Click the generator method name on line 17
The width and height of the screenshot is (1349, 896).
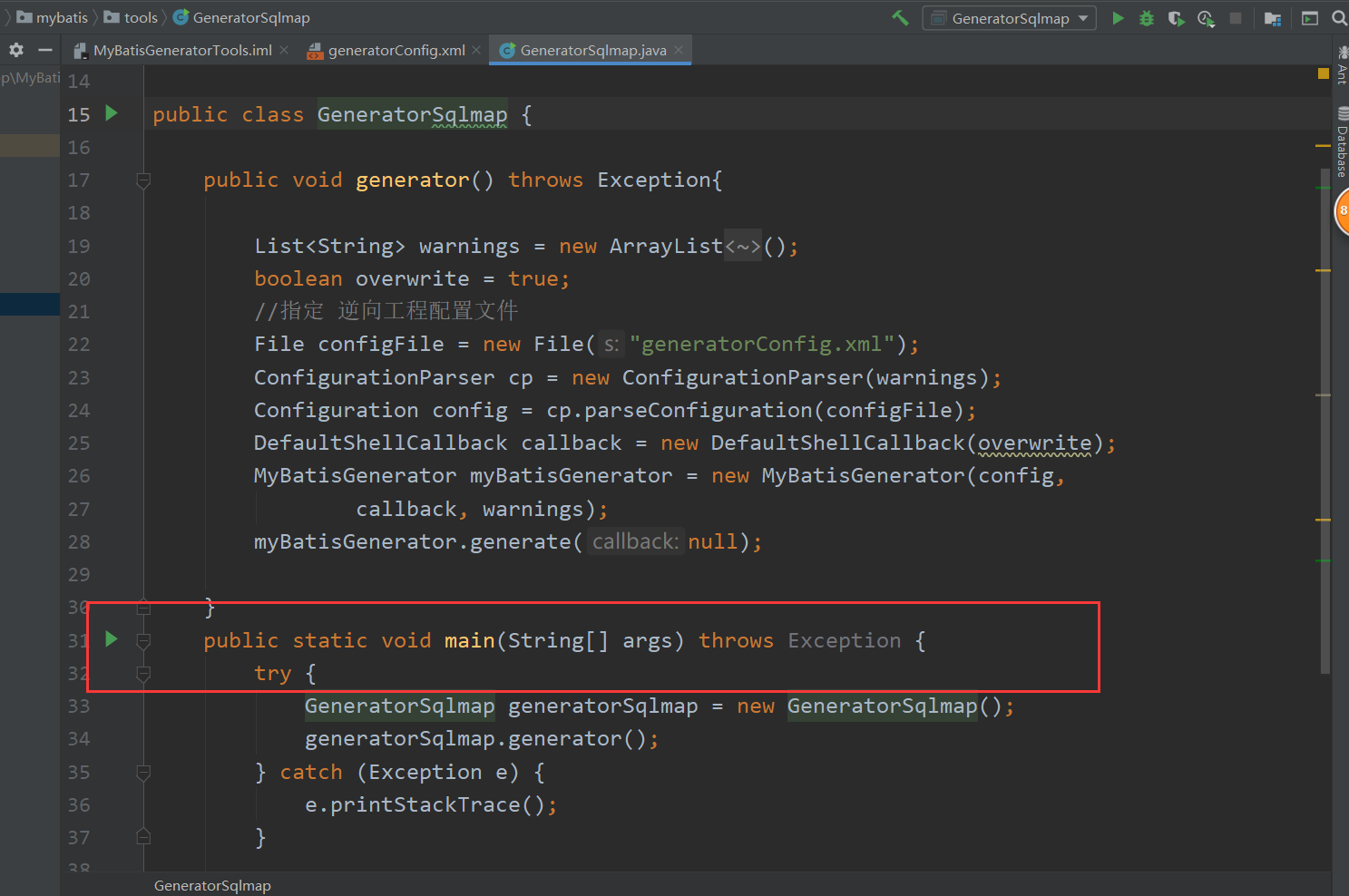413,180
